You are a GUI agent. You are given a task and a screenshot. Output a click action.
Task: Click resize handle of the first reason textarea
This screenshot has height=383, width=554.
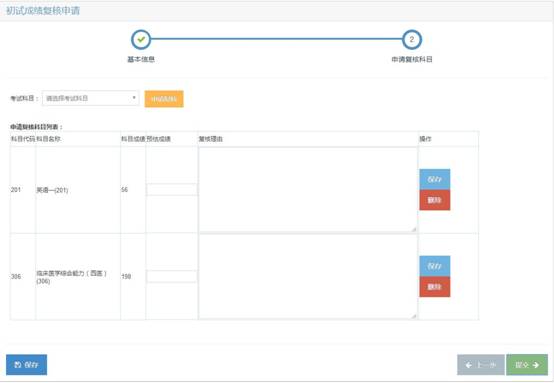(414, 229)
